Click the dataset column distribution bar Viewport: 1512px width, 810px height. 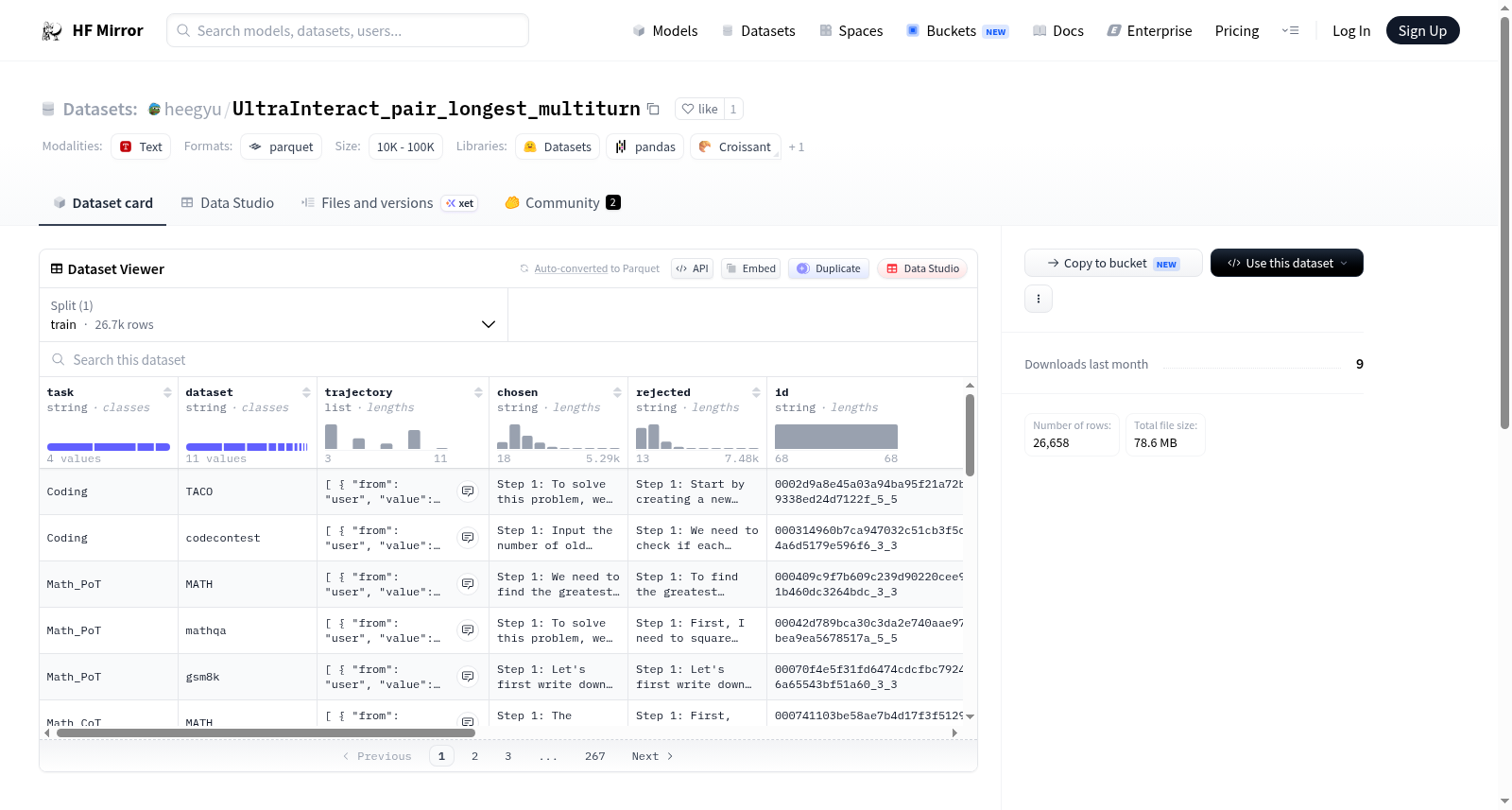(x=248, y=446)
